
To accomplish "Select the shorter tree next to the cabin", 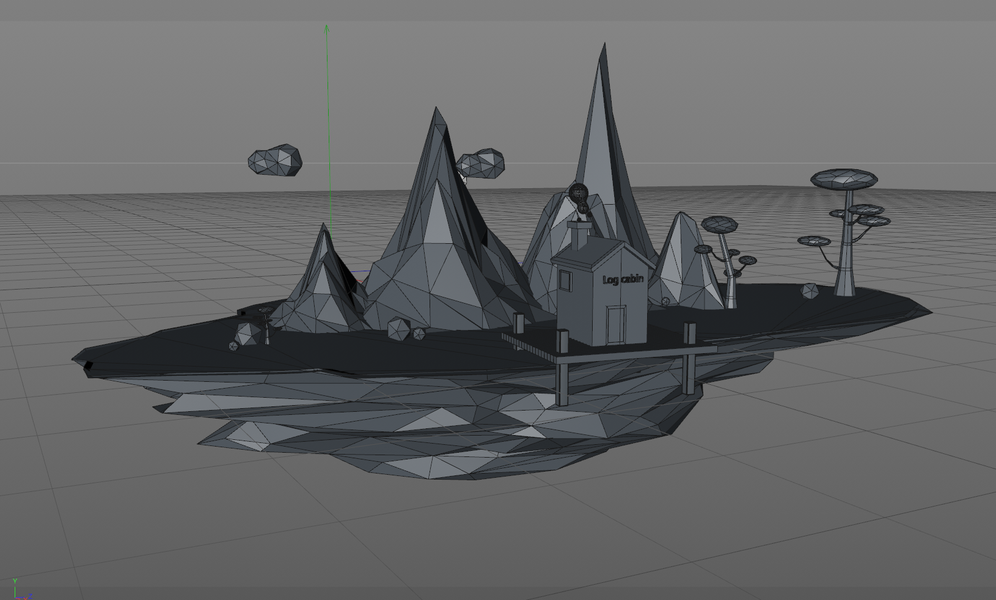I will tap(725, 260).
